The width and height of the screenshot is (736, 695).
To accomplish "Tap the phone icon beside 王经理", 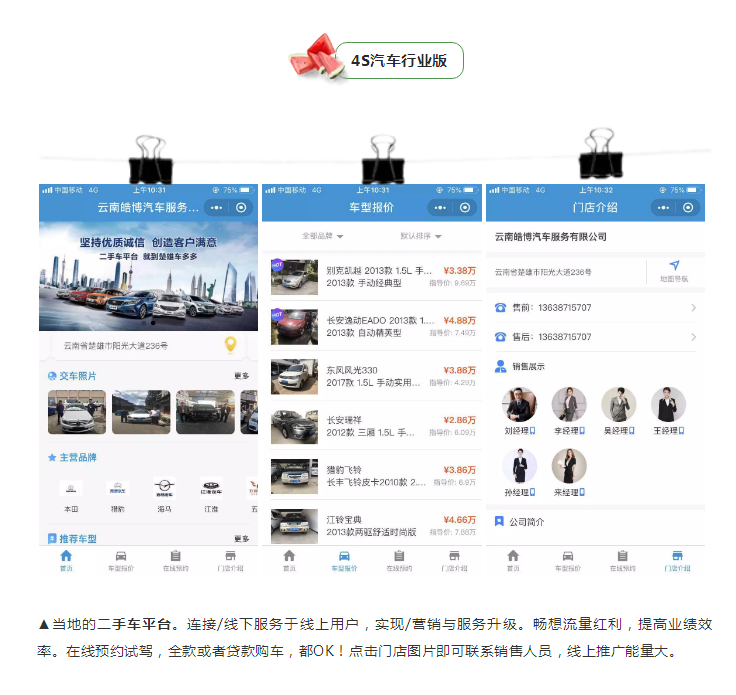I will click(682, 431).
